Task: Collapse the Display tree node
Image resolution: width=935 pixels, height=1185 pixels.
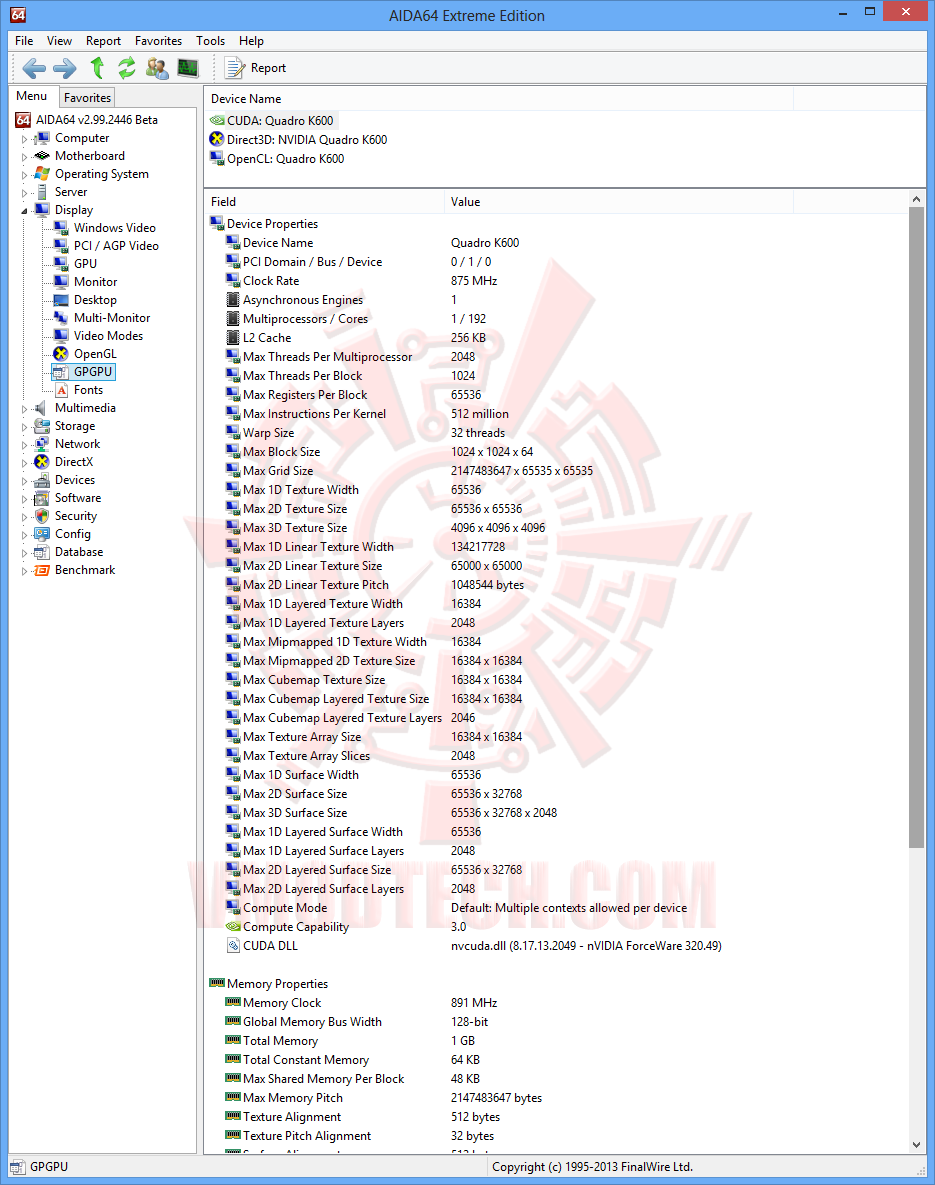Action: coord(24,211)
